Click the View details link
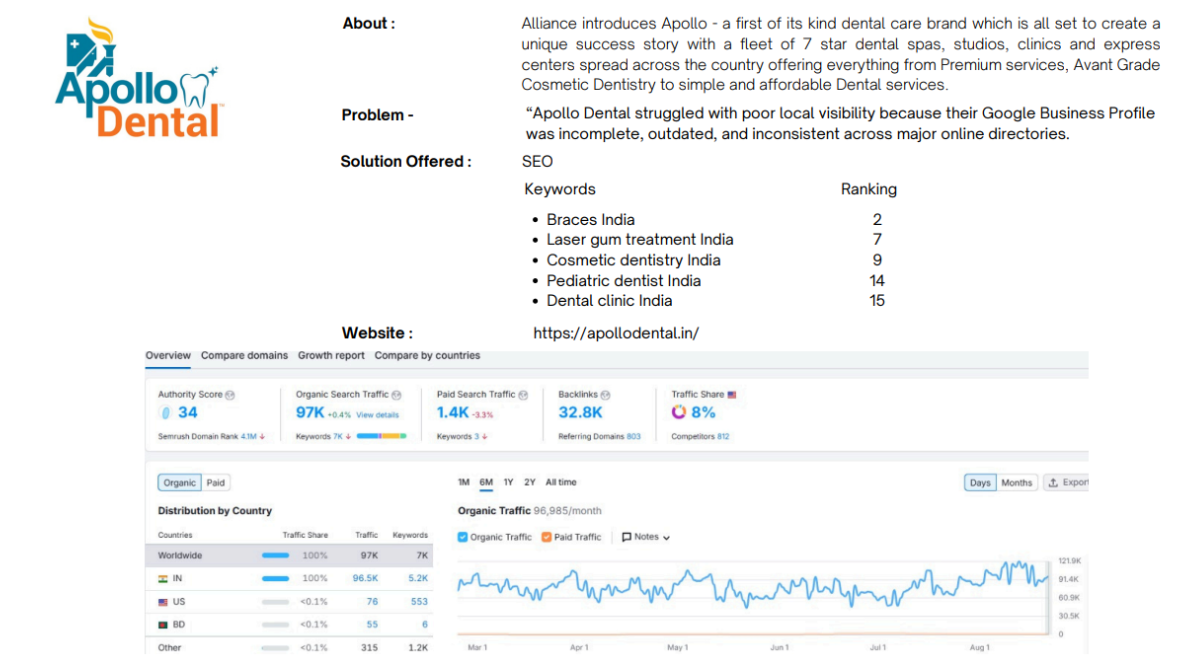Screen dimensions: 1193x672 coord(377,415)
